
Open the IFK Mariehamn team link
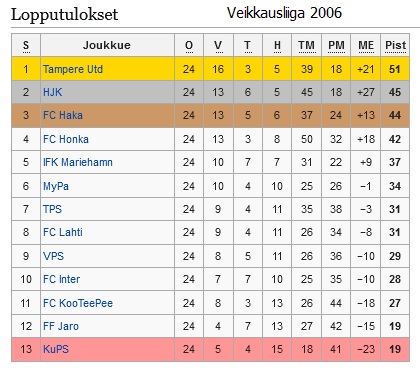pyautogui.click(x=78, y=162)
